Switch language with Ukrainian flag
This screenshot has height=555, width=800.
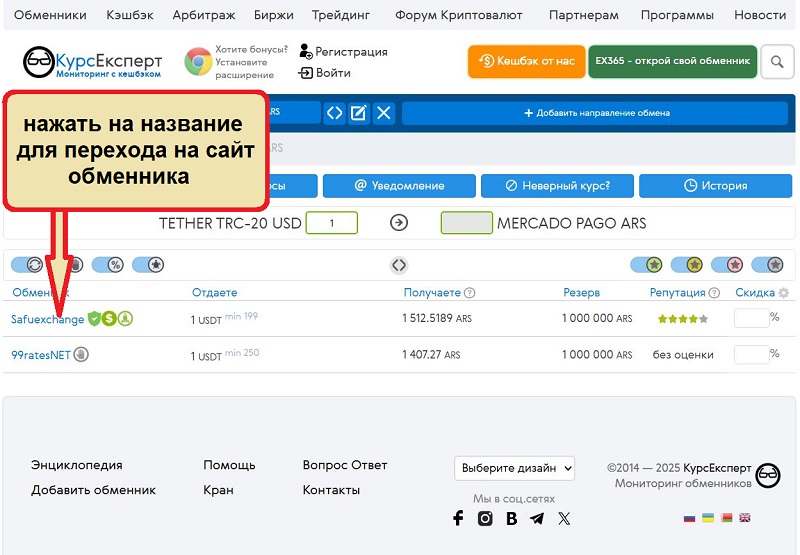coord(708,518)
